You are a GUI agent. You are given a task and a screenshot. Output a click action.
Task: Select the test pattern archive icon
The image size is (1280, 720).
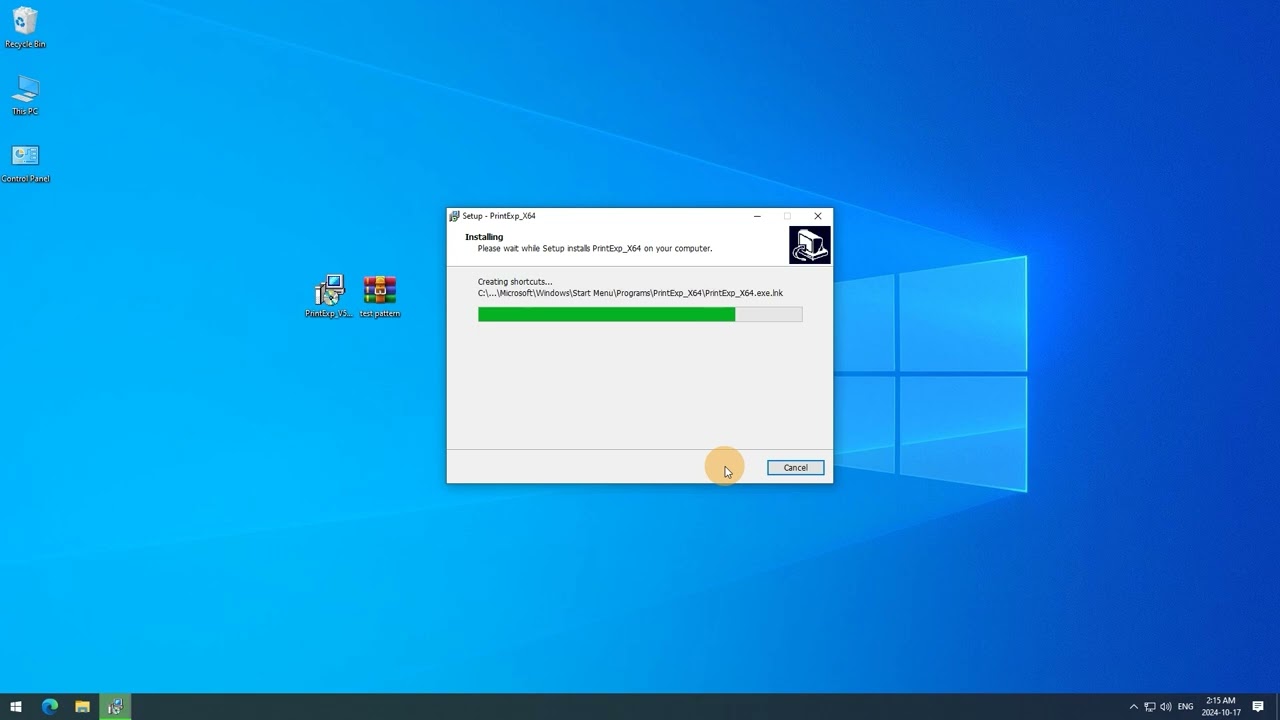point(380,296)
